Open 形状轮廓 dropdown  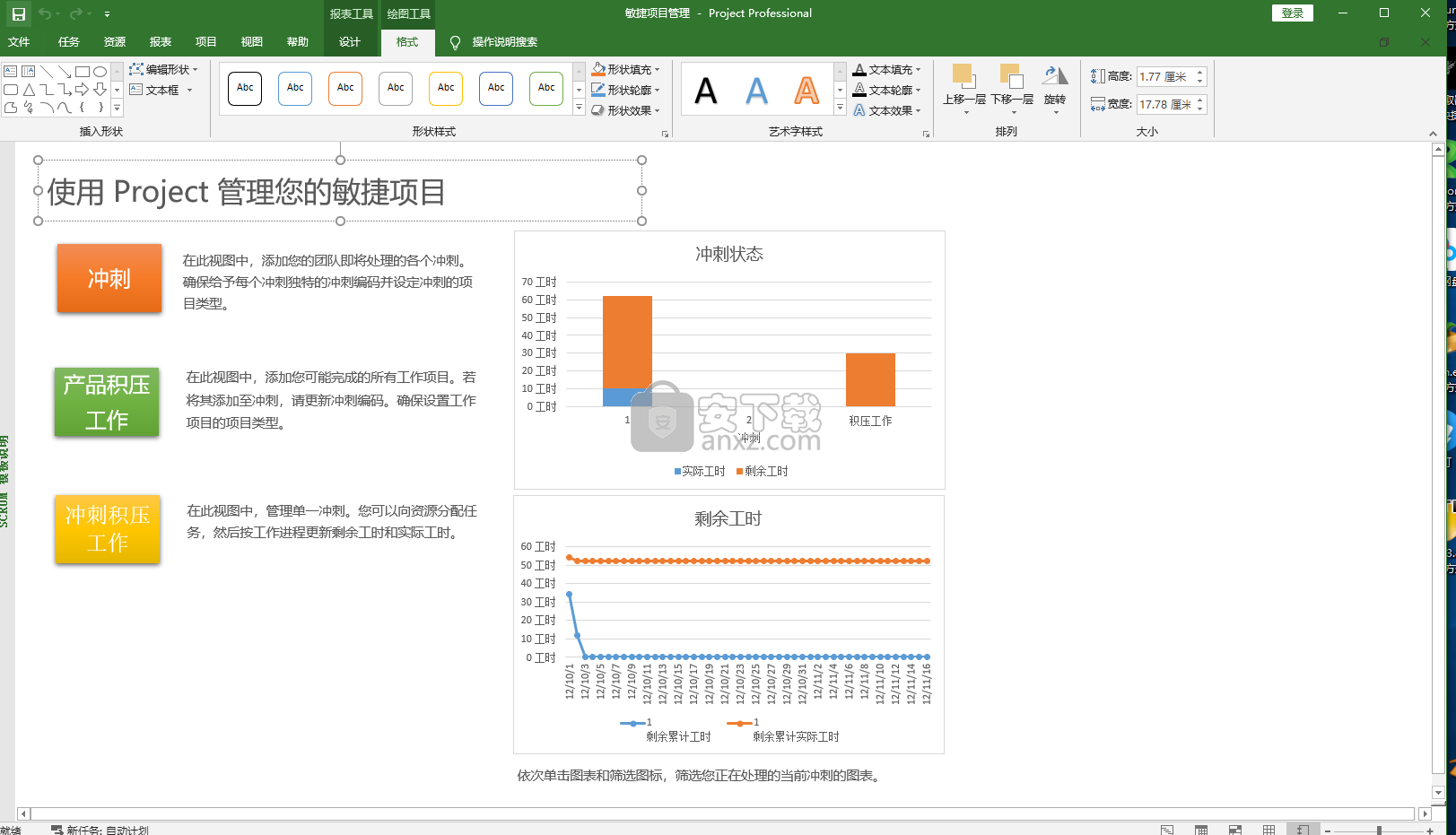point(625,90)
